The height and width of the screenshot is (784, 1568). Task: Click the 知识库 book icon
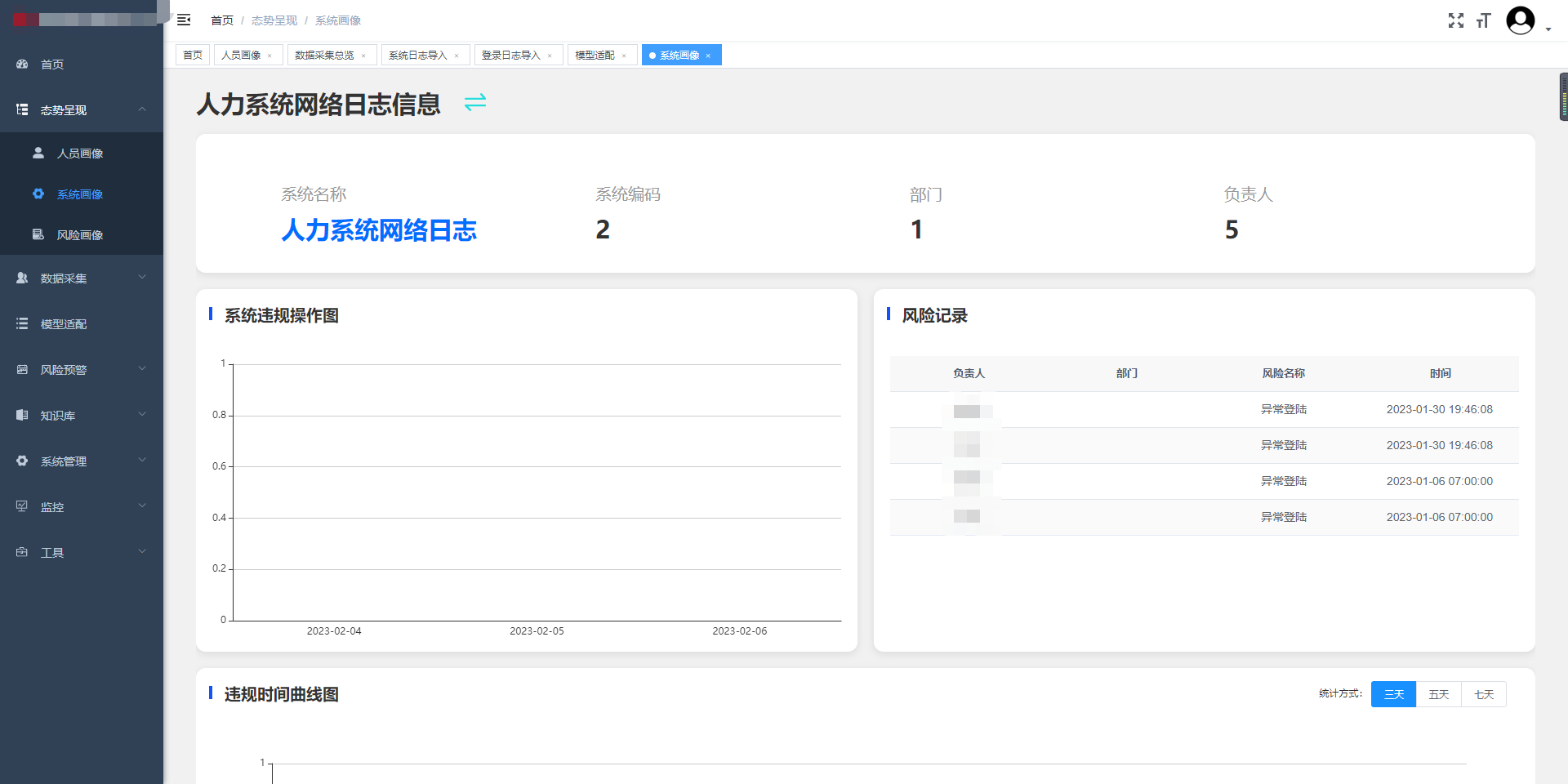coord(22,415)
